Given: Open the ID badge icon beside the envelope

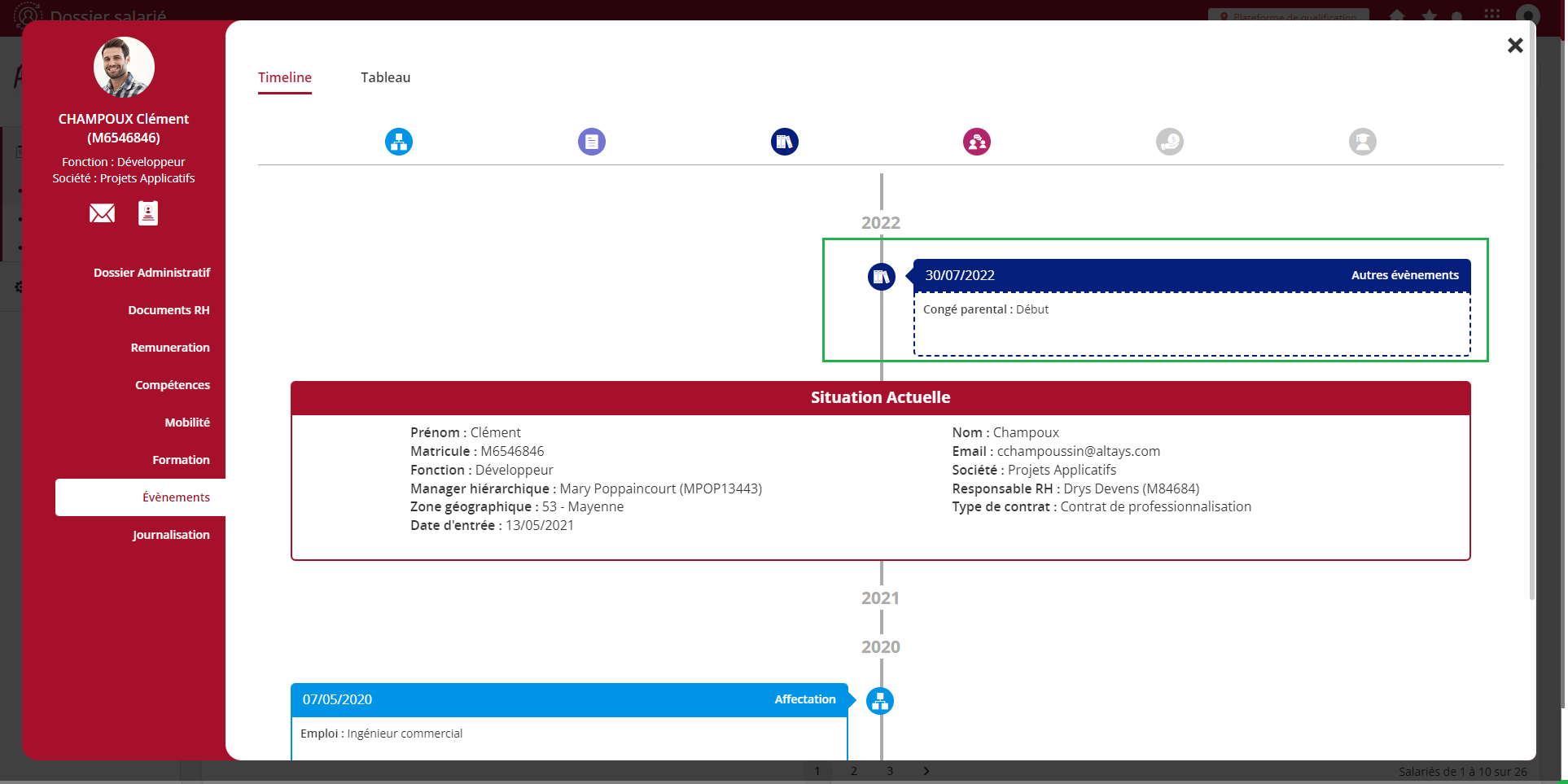Looking at the screenshot, I should [148, 213].
